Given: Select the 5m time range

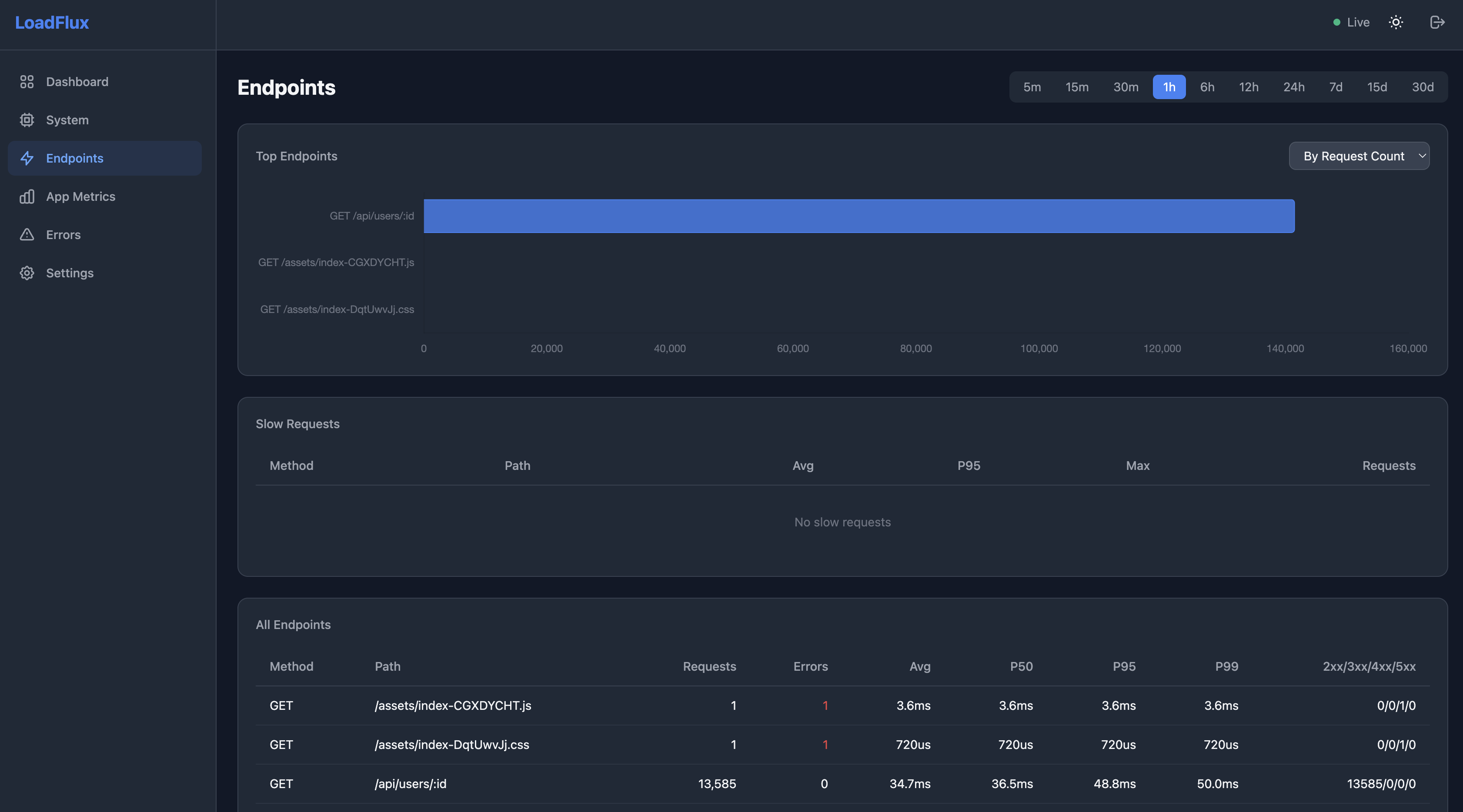Looking at the screenshot, I should tap(1032, 87).
